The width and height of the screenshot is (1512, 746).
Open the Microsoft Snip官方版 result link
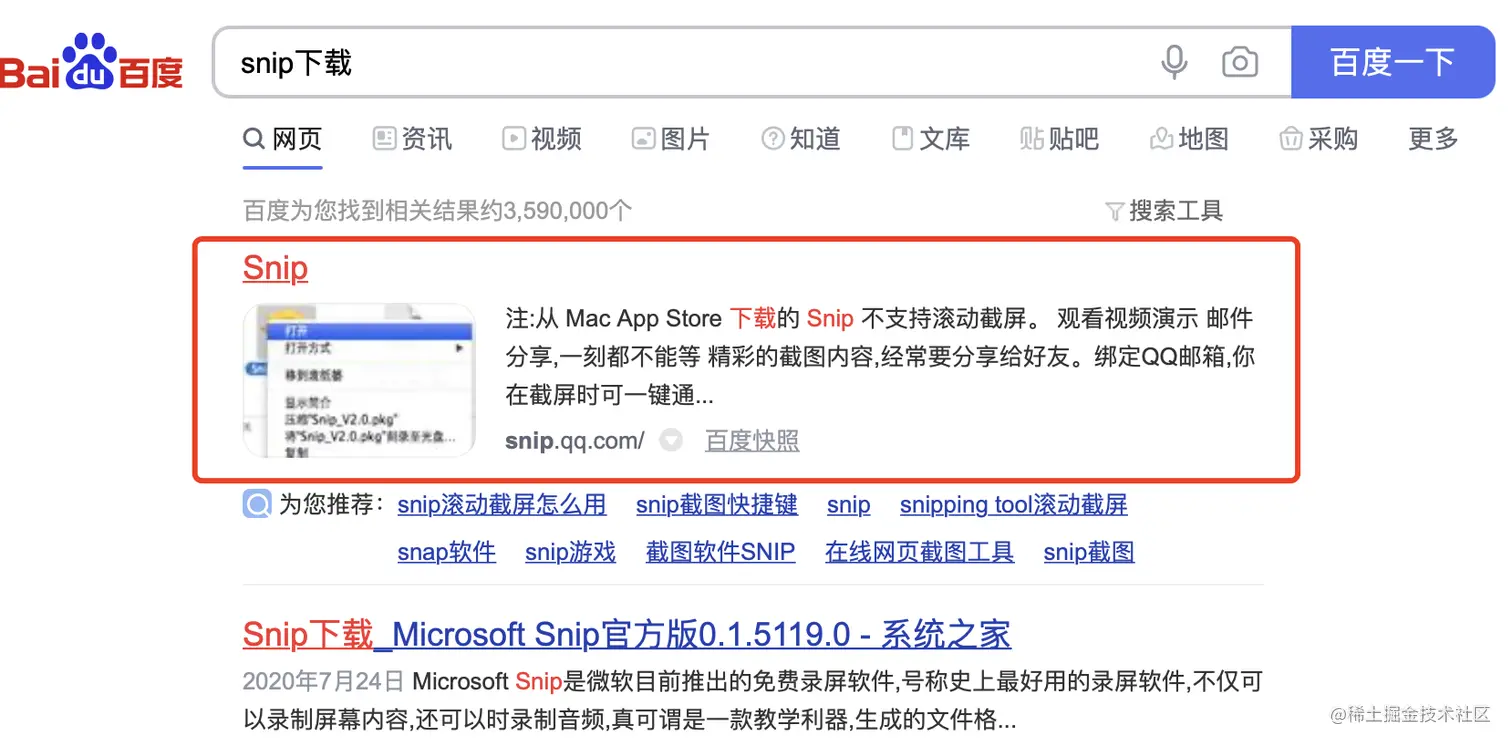626,634
